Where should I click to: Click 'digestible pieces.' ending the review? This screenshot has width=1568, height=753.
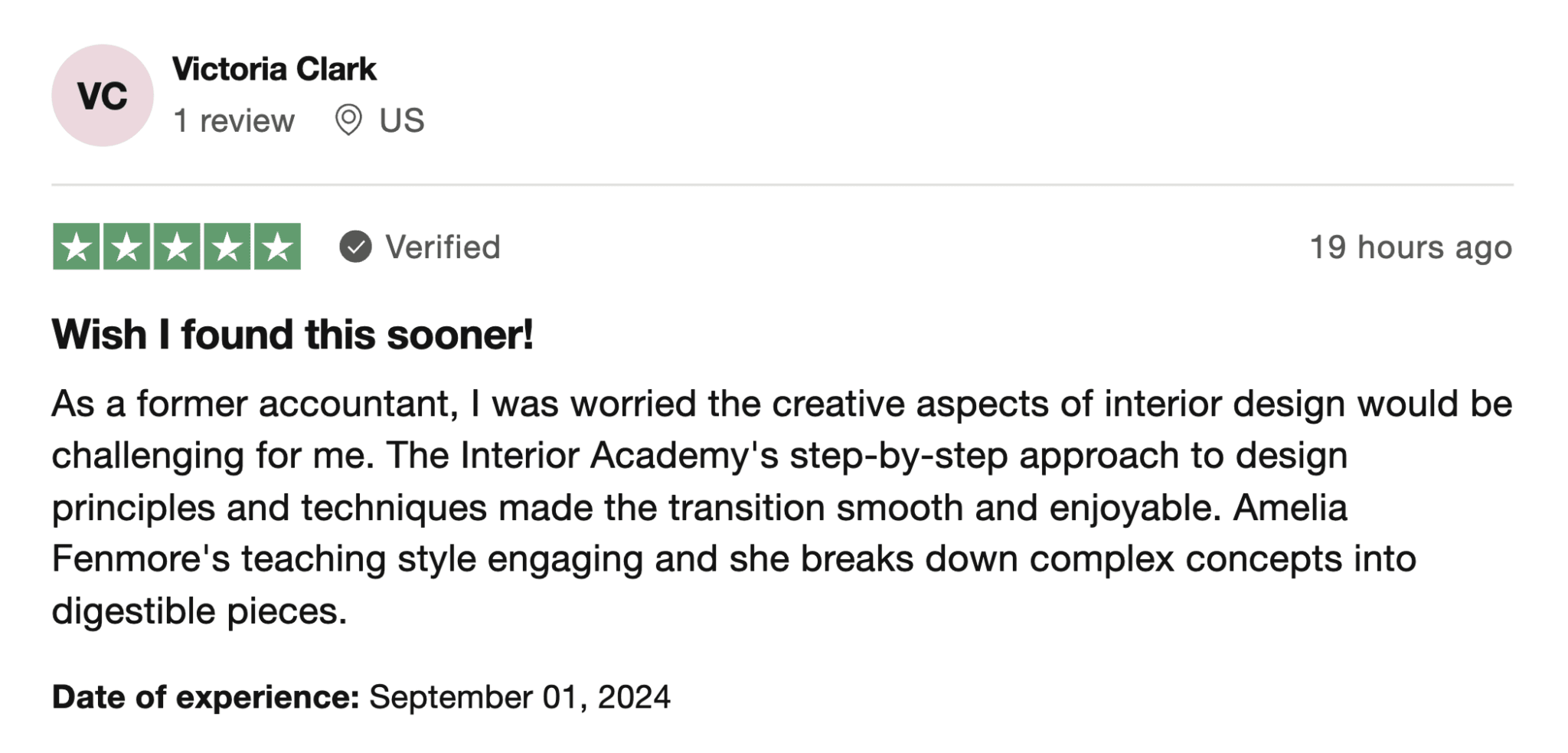(199, 611)
